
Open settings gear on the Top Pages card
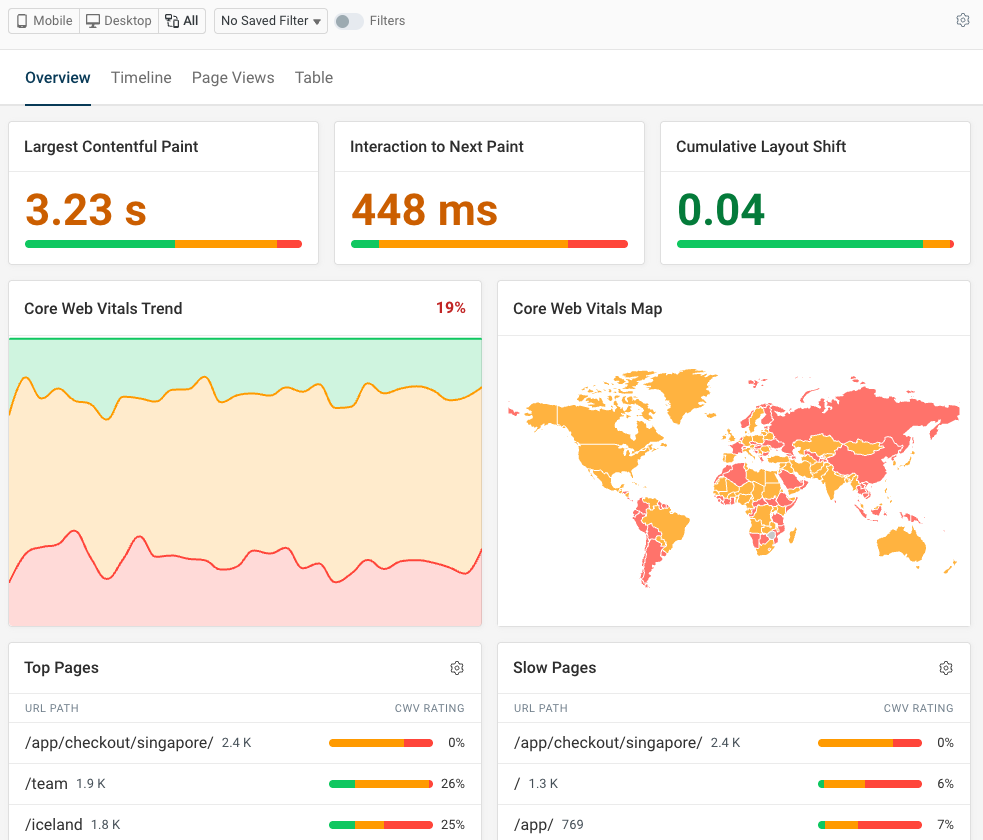click(457, 667)
